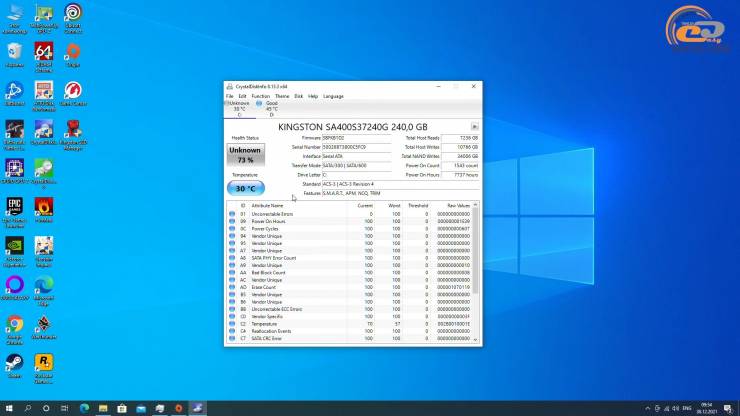Click the attribute list vertical scrollbar thumb
The width and height of the screenshot is (740, 416).
475,250
